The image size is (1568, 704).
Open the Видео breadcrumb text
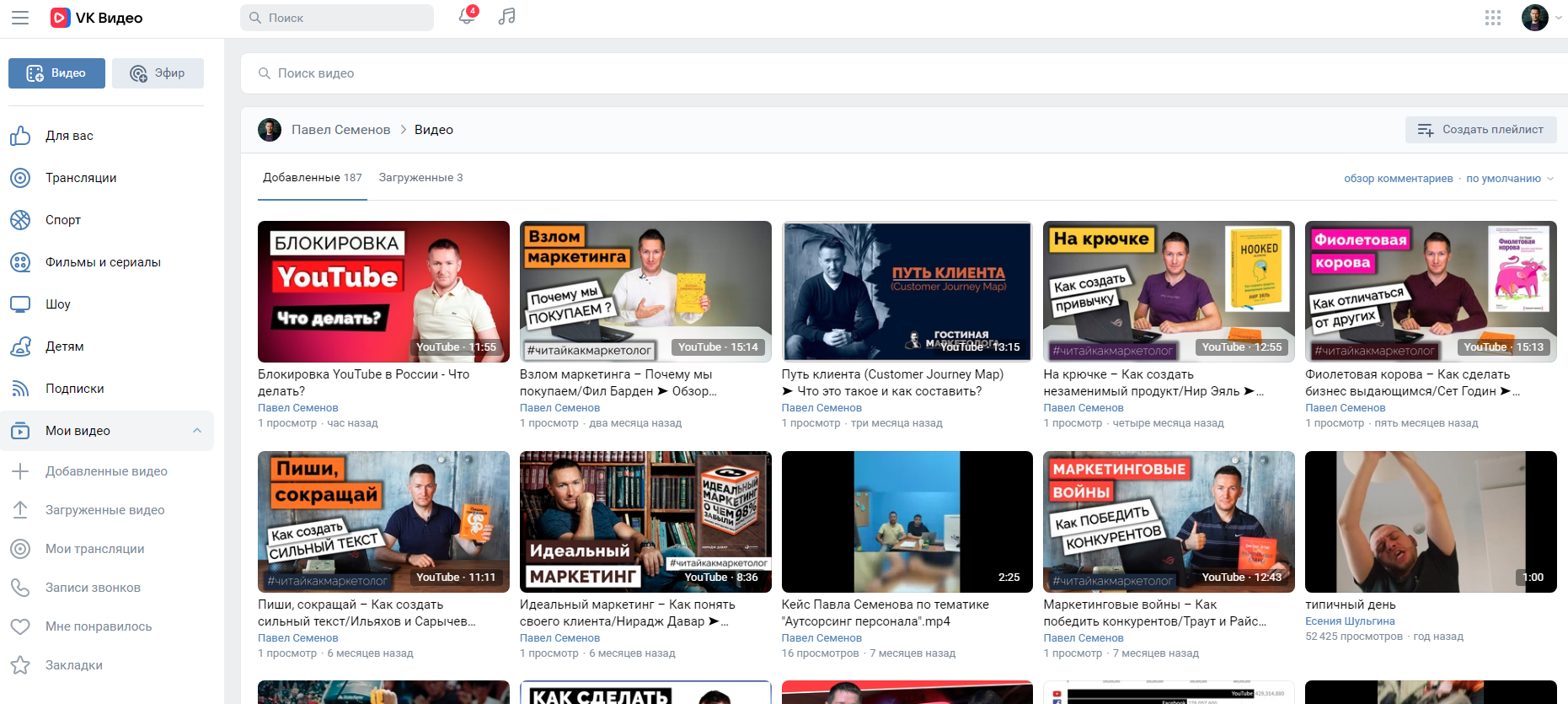coord(433,130)
